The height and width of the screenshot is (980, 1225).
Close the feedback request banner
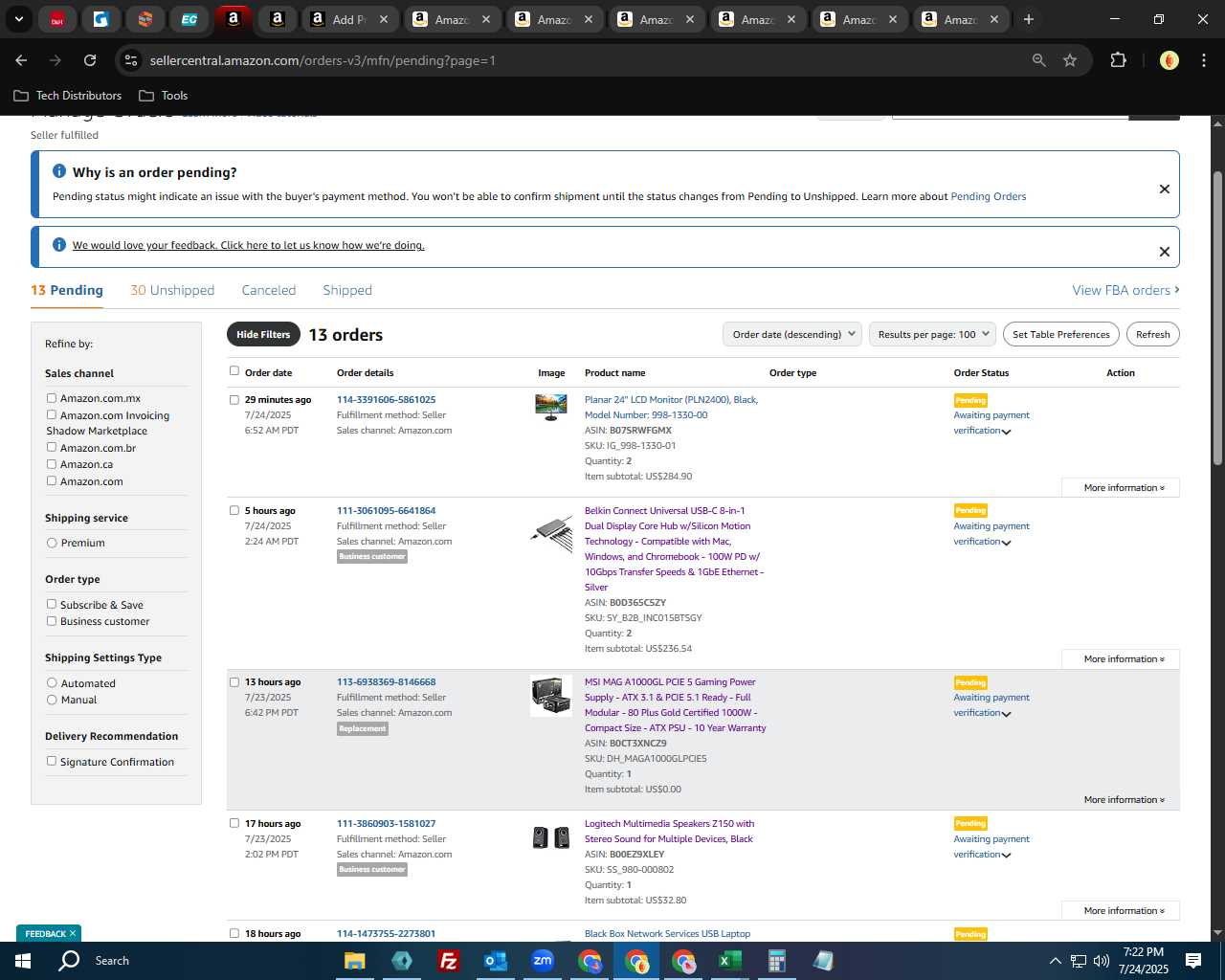(1165, 252)
